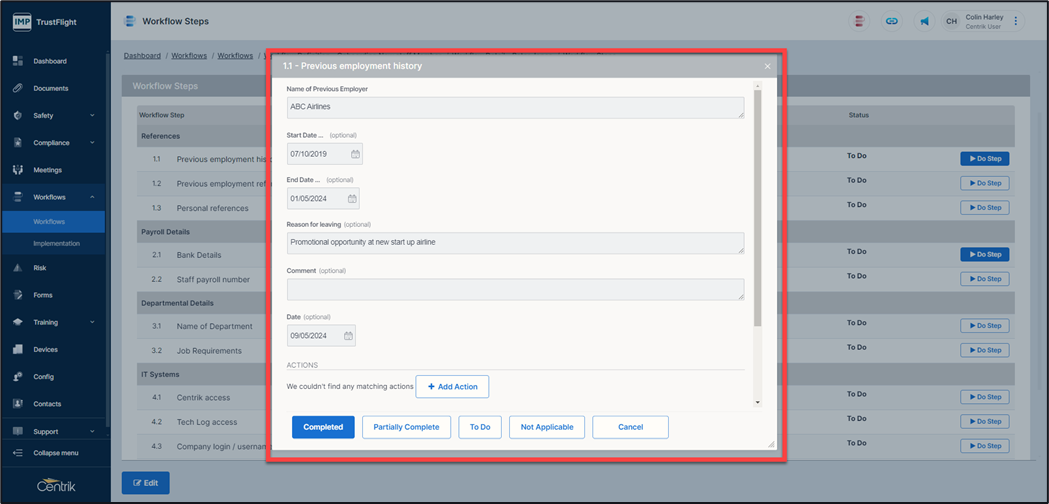Open Implementation submenu item
The height and width of the screenshot is (504, 1049).
[x=56, y=243]
